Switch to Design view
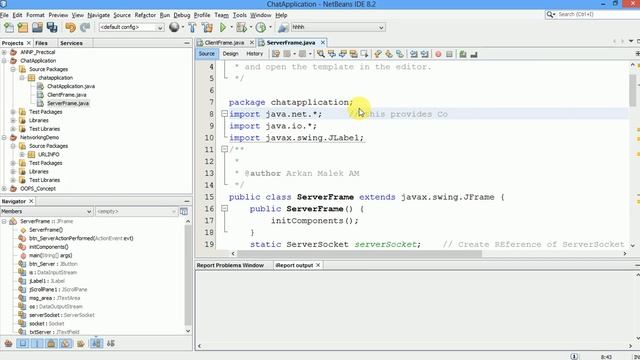The width and height of the screenshot is (640, 360). [x=230, y=54]
